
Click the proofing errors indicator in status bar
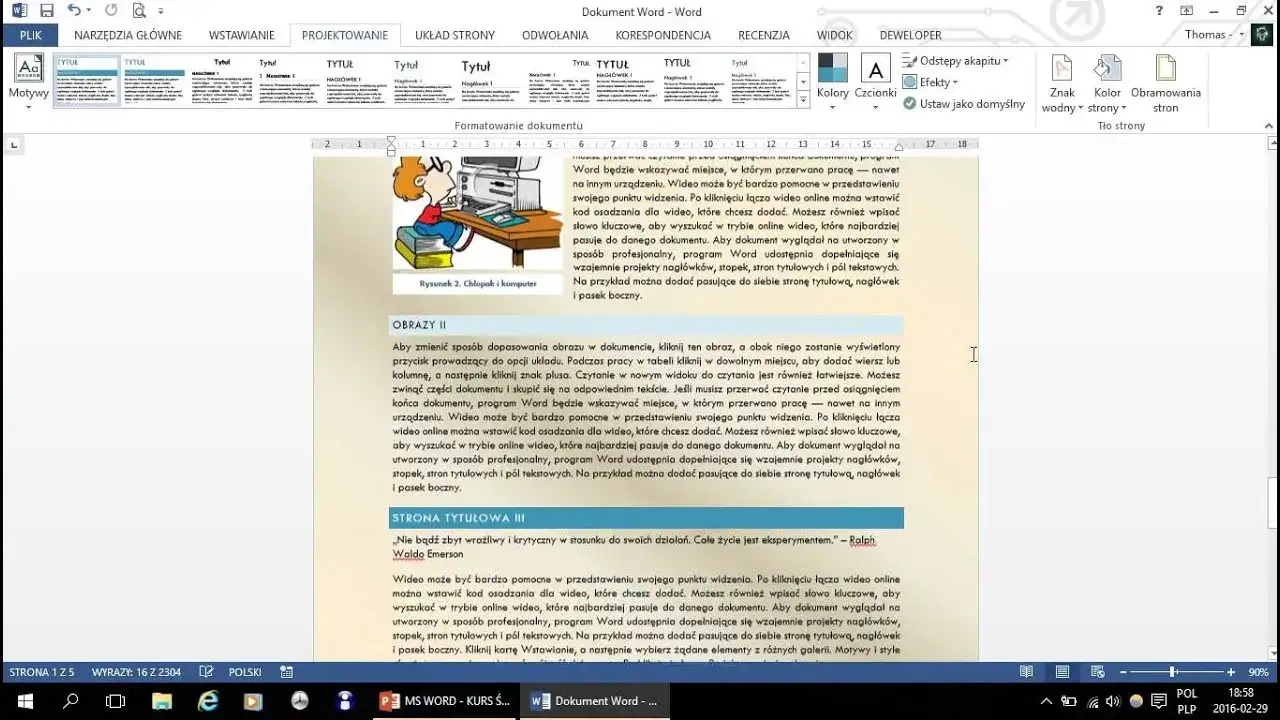205,671
